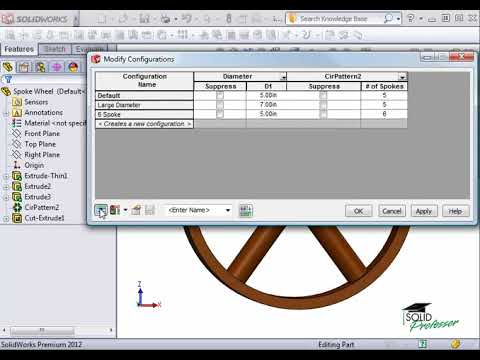This screenshot has width=480, height=360.
Task: Expand the Annotations folder in the tree
Action: 6,113
